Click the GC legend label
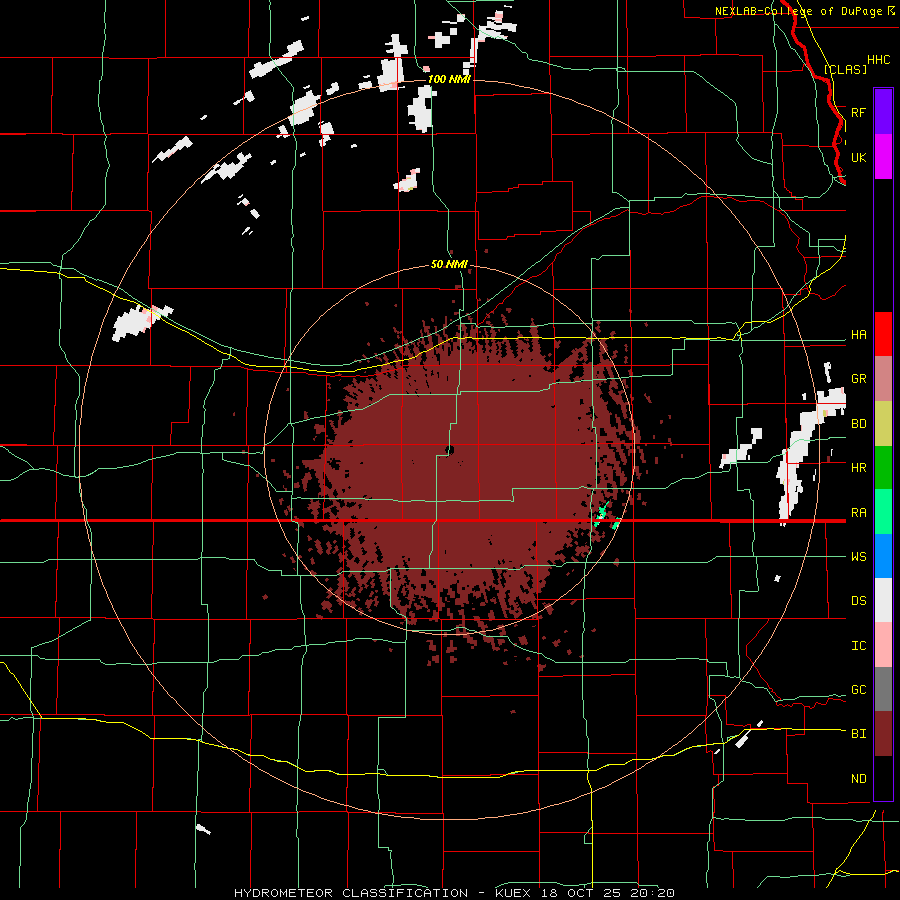 pos(858,690)
